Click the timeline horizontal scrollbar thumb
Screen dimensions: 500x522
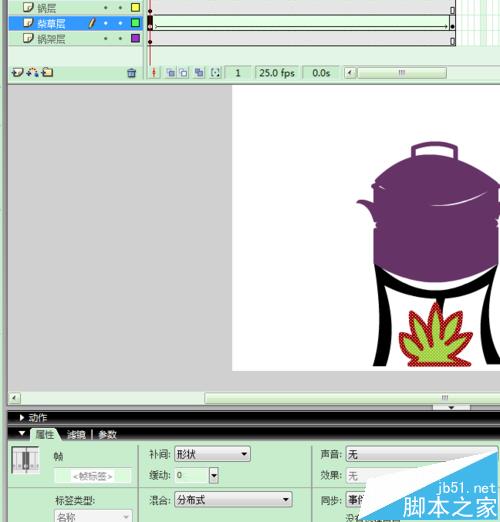tap(402, 73)
